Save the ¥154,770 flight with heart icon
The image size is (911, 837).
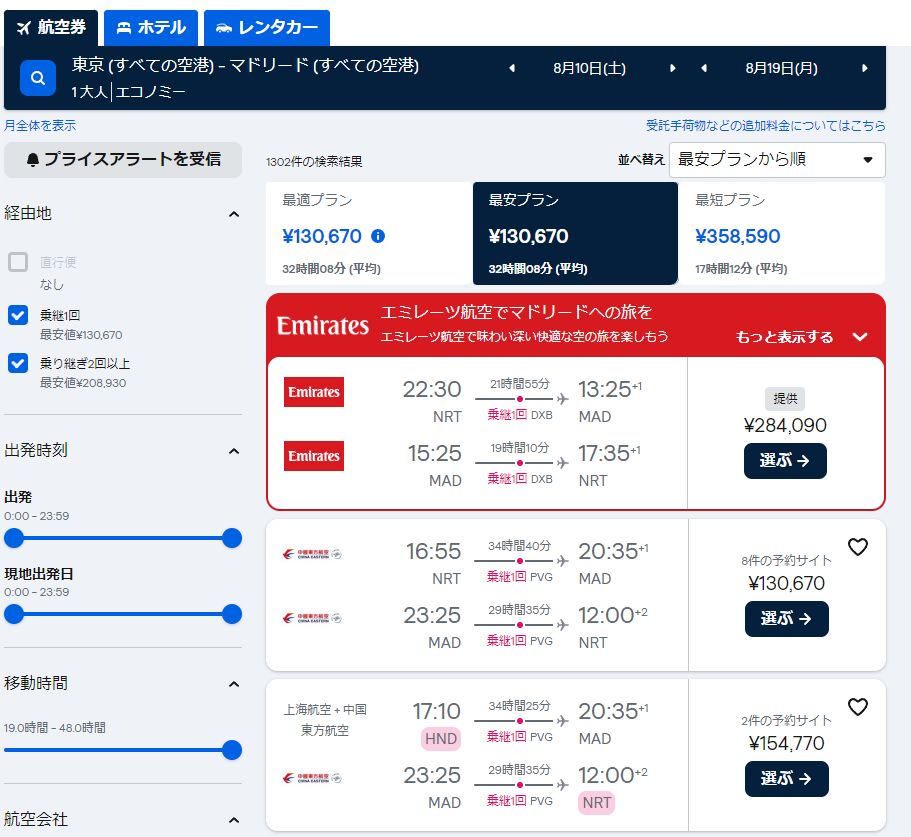(x=858, y=707)
